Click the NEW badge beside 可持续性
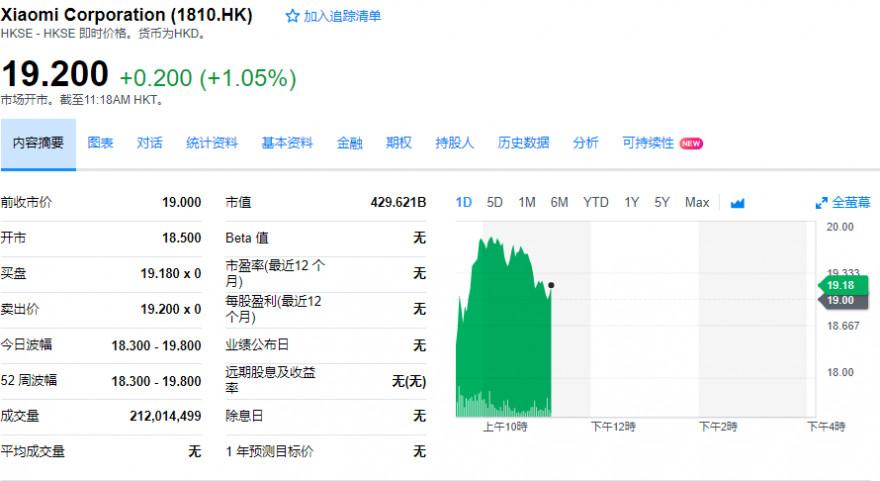Screen dimensions: 880x481 pos(691,144)
